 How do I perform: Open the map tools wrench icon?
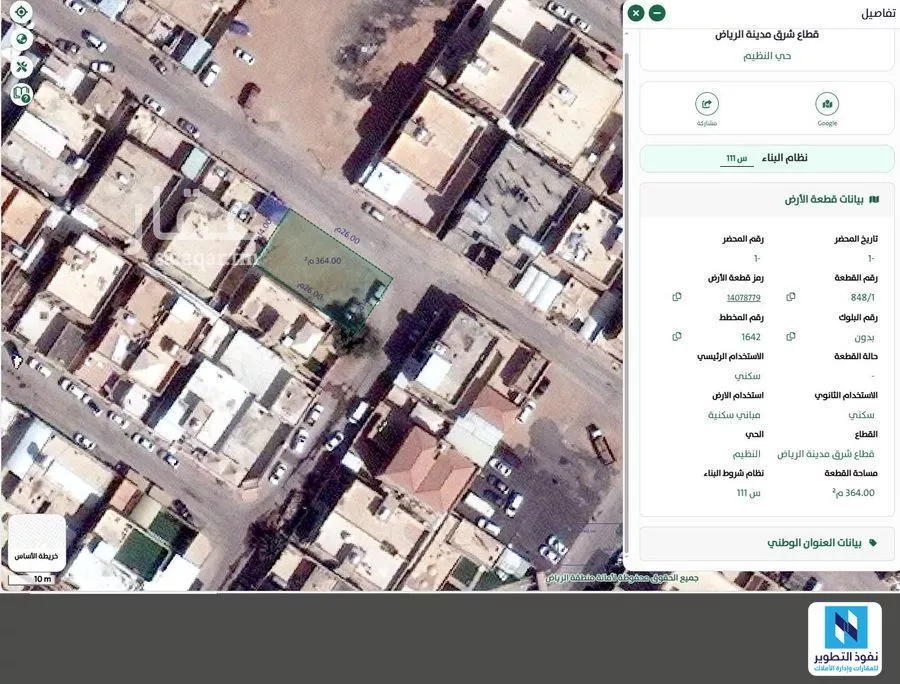click(22, 67)
